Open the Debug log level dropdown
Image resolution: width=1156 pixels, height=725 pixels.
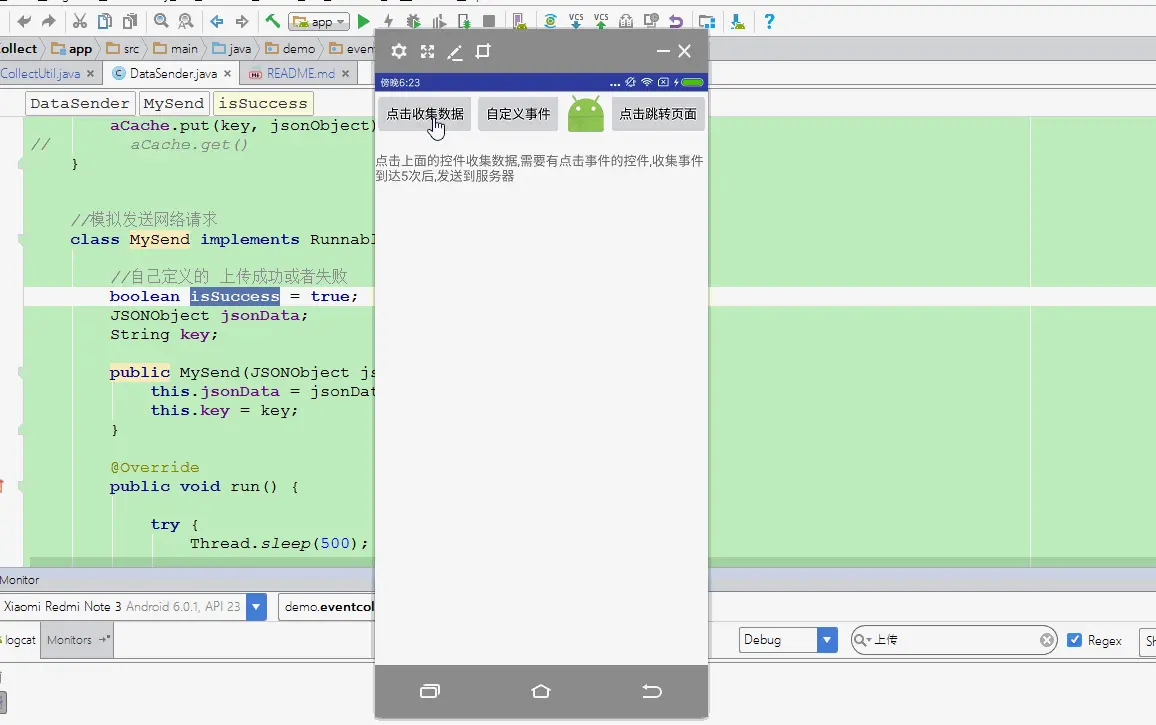[x=827, y=639]
